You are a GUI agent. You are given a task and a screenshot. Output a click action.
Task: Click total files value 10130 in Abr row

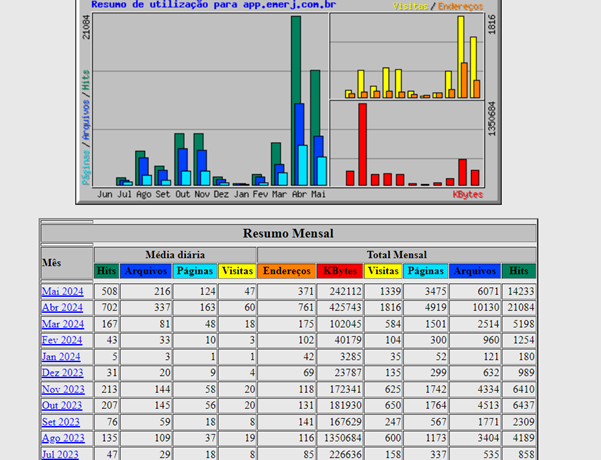pos(488,307)
